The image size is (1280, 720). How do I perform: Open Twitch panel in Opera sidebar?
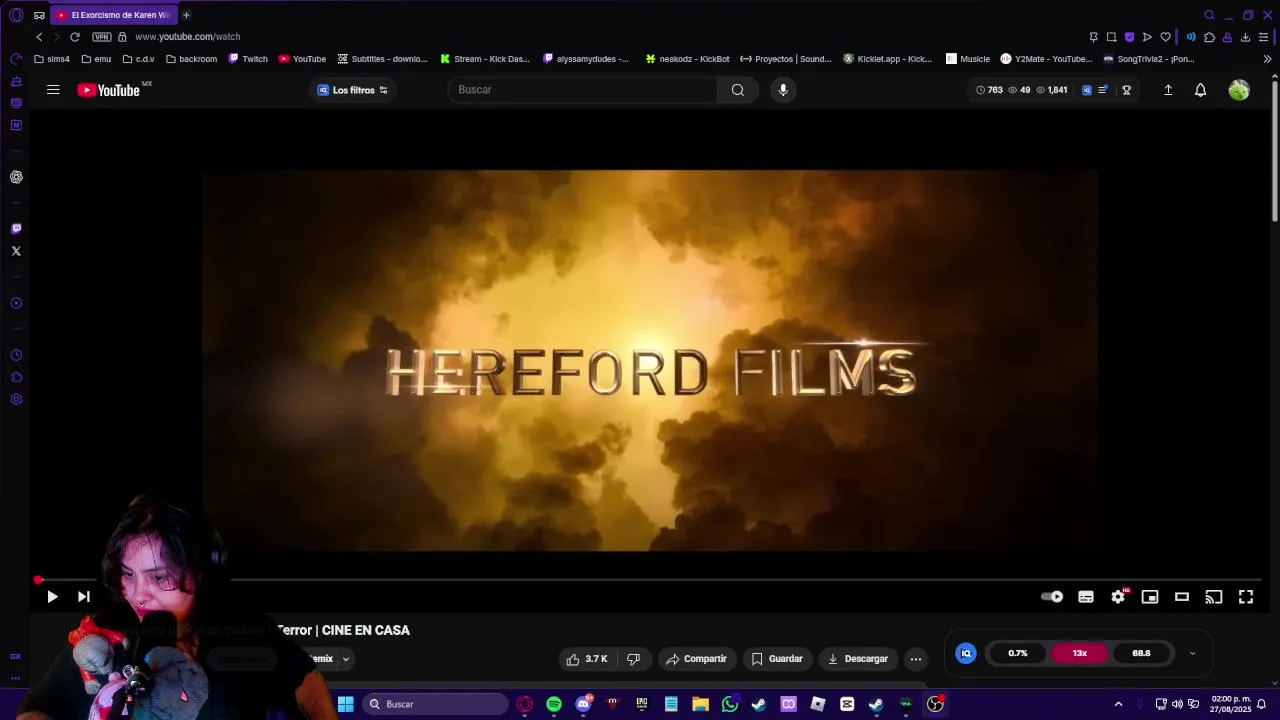(x=16, y=229)
